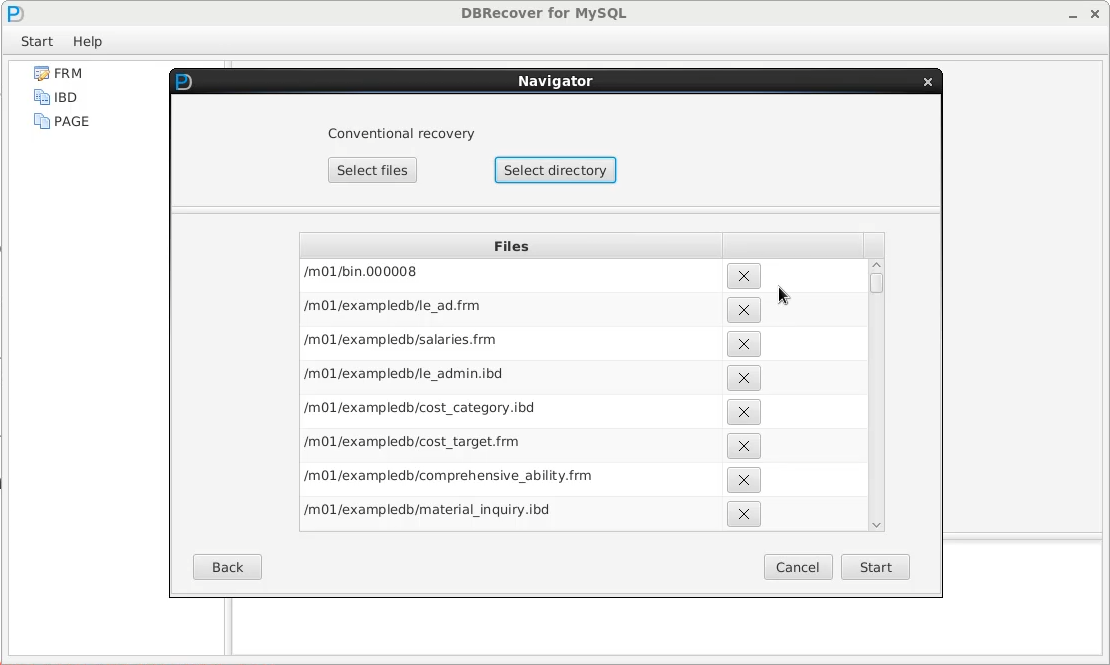Close the Navigator dialog
1110x665 pixels.
tap(927, 82)
